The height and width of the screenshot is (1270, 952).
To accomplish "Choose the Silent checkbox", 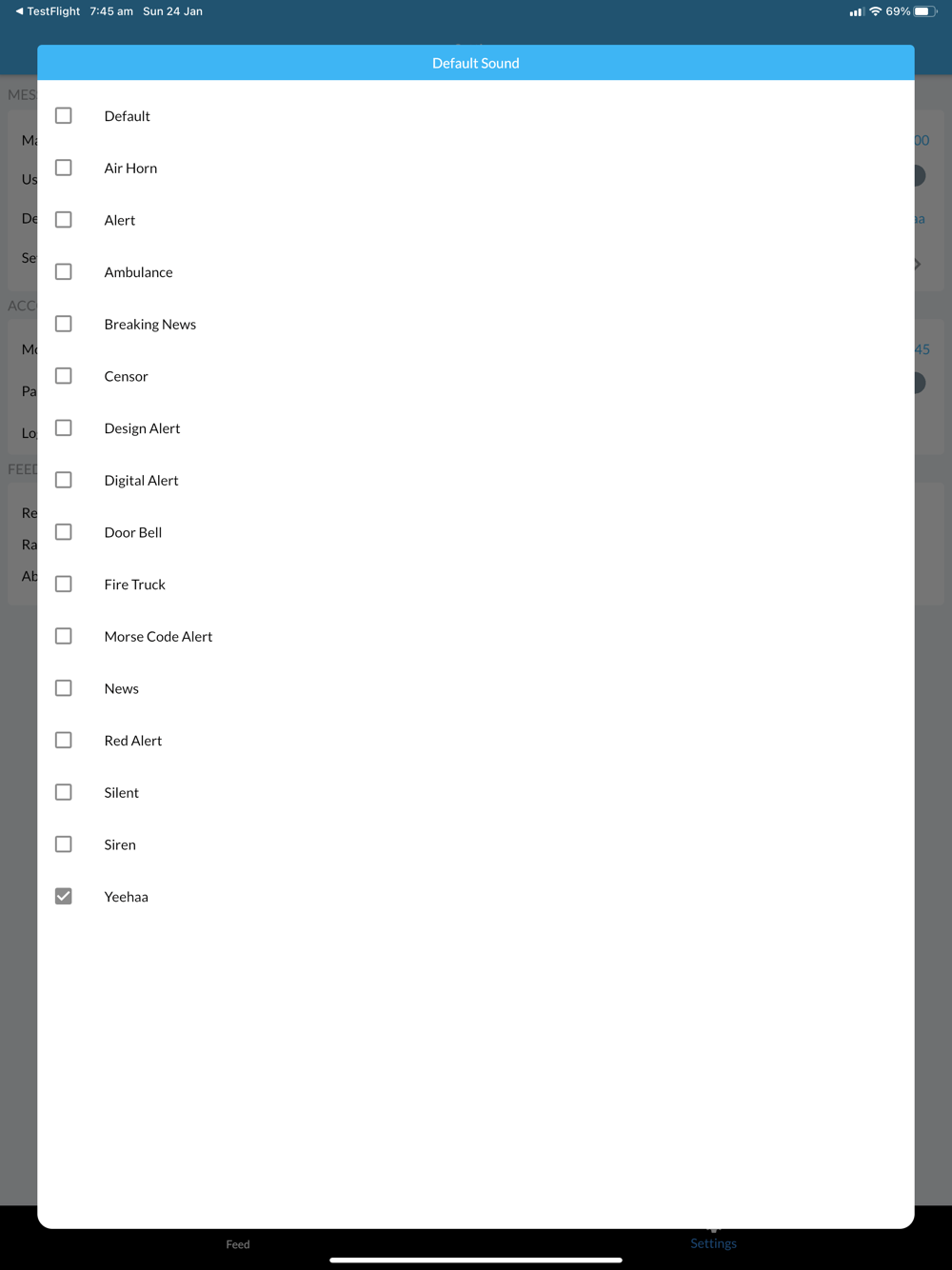I will point(64,792).
